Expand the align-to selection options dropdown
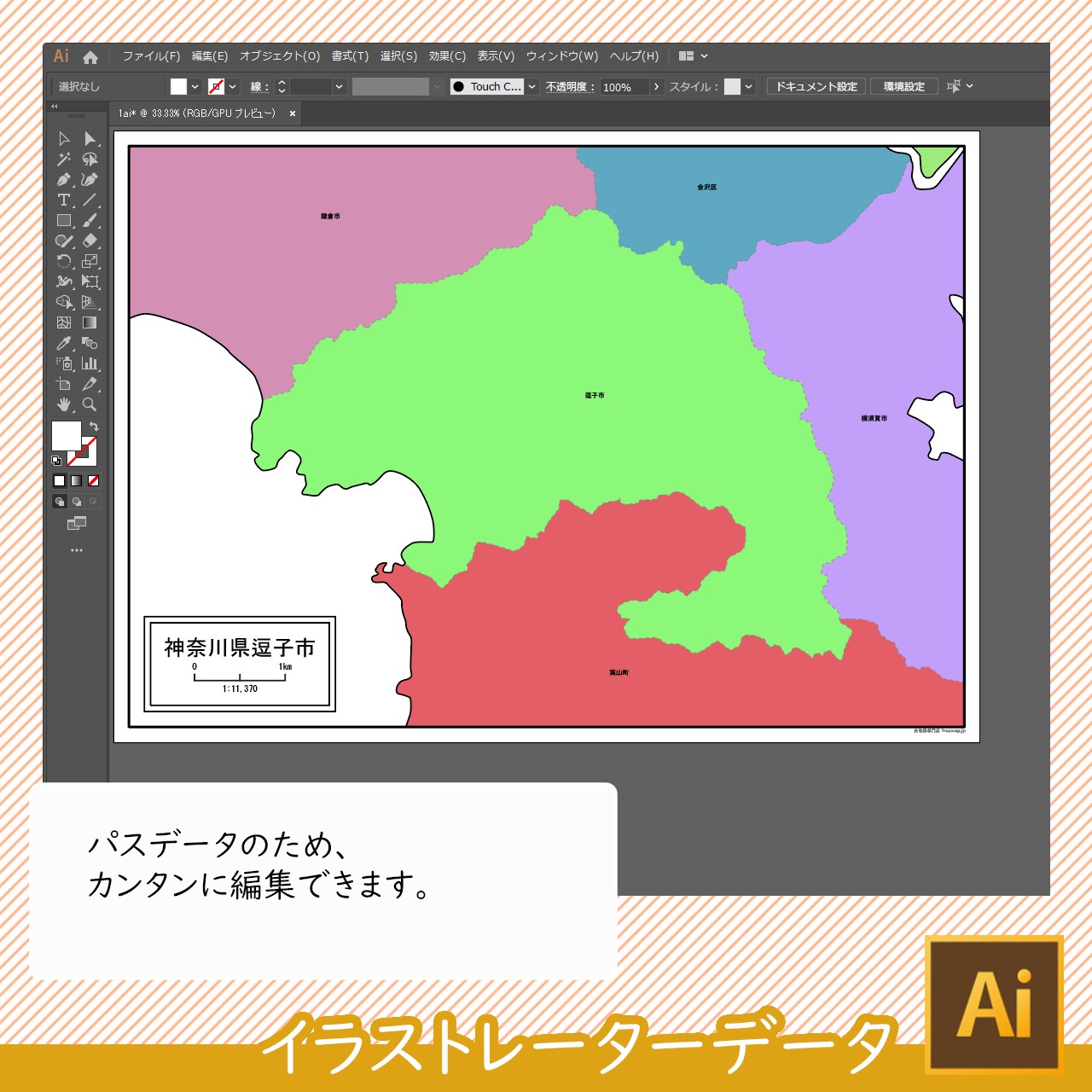Screen dimensions: 1092x1092 (969, 86)
